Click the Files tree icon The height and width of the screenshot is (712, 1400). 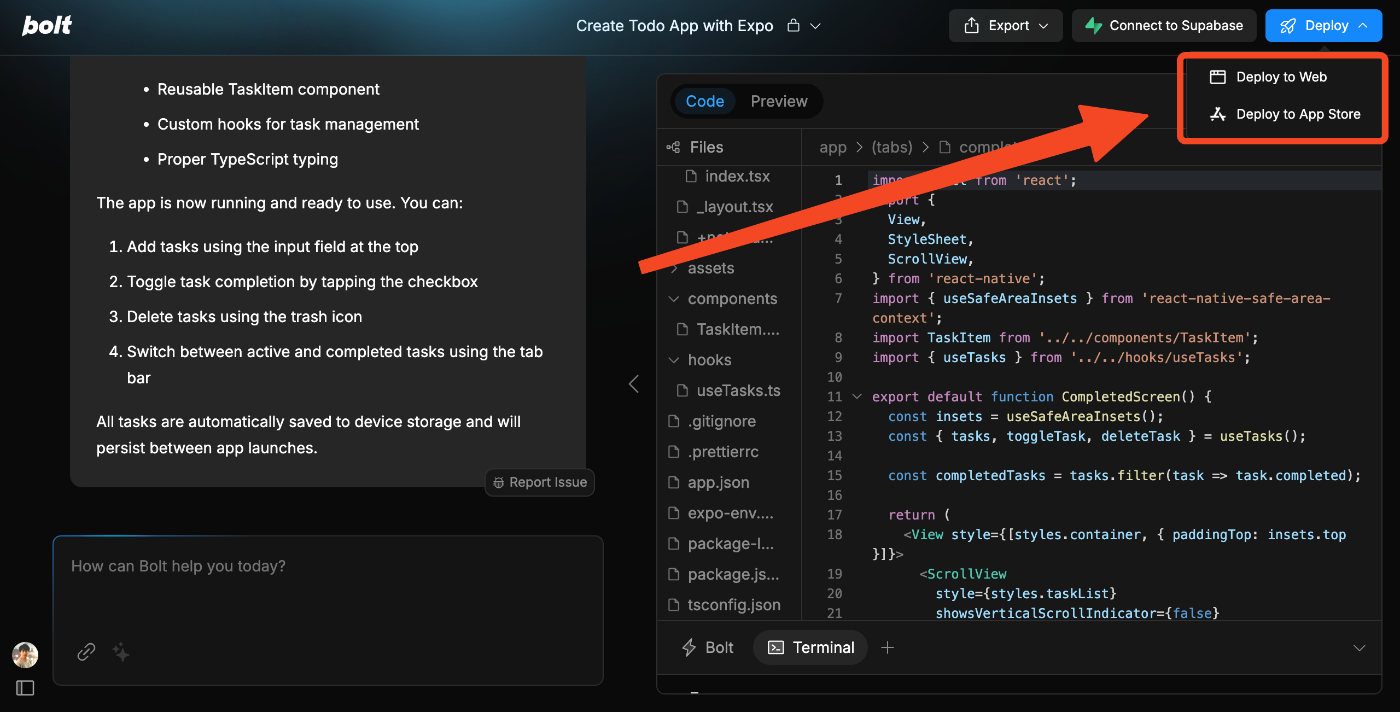pos(673,147)
